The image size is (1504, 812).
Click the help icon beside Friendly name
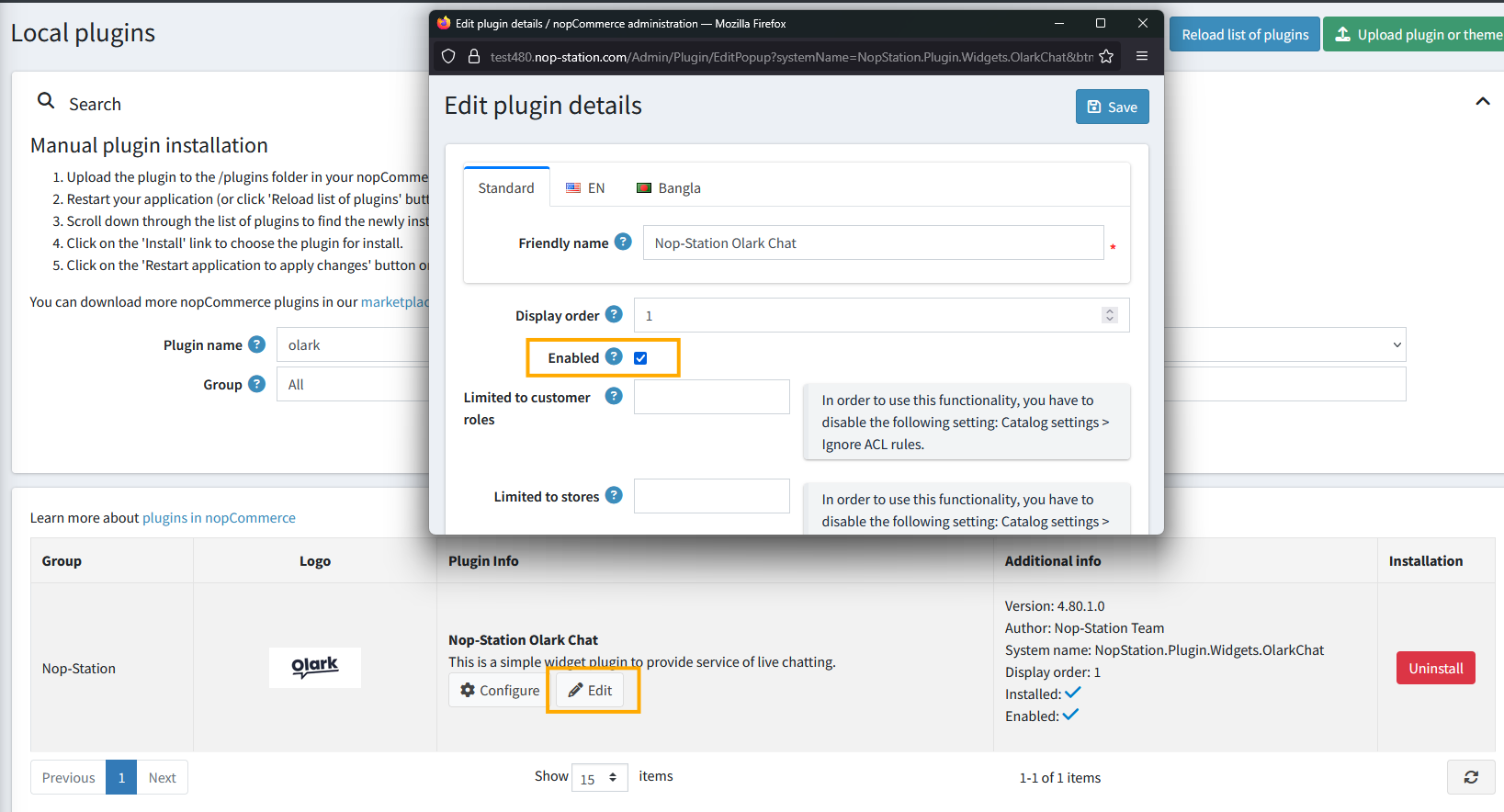[x=623, y=242]
